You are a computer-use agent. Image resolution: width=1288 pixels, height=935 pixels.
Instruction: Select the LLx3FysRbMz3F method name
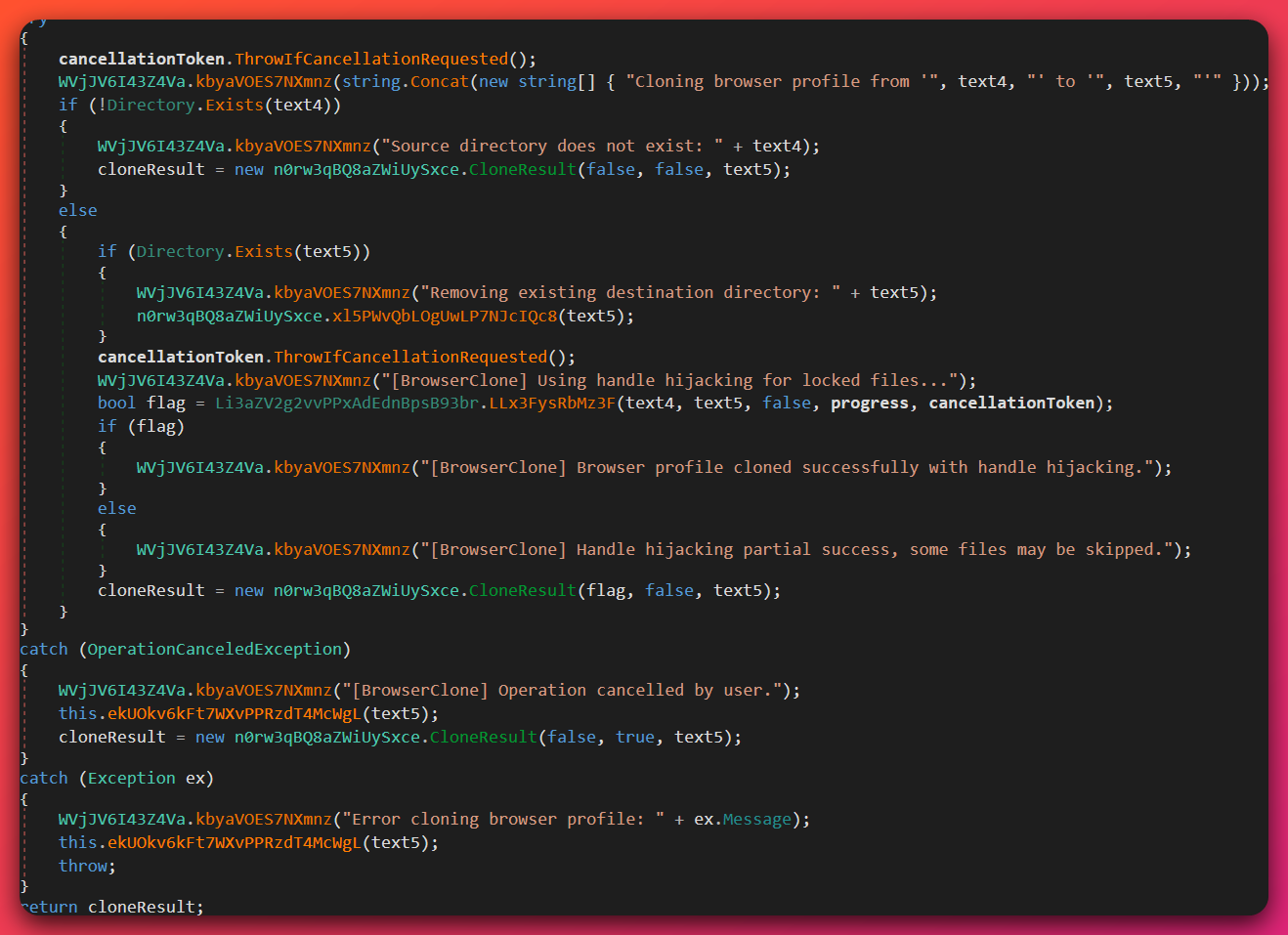coord(552,404)
